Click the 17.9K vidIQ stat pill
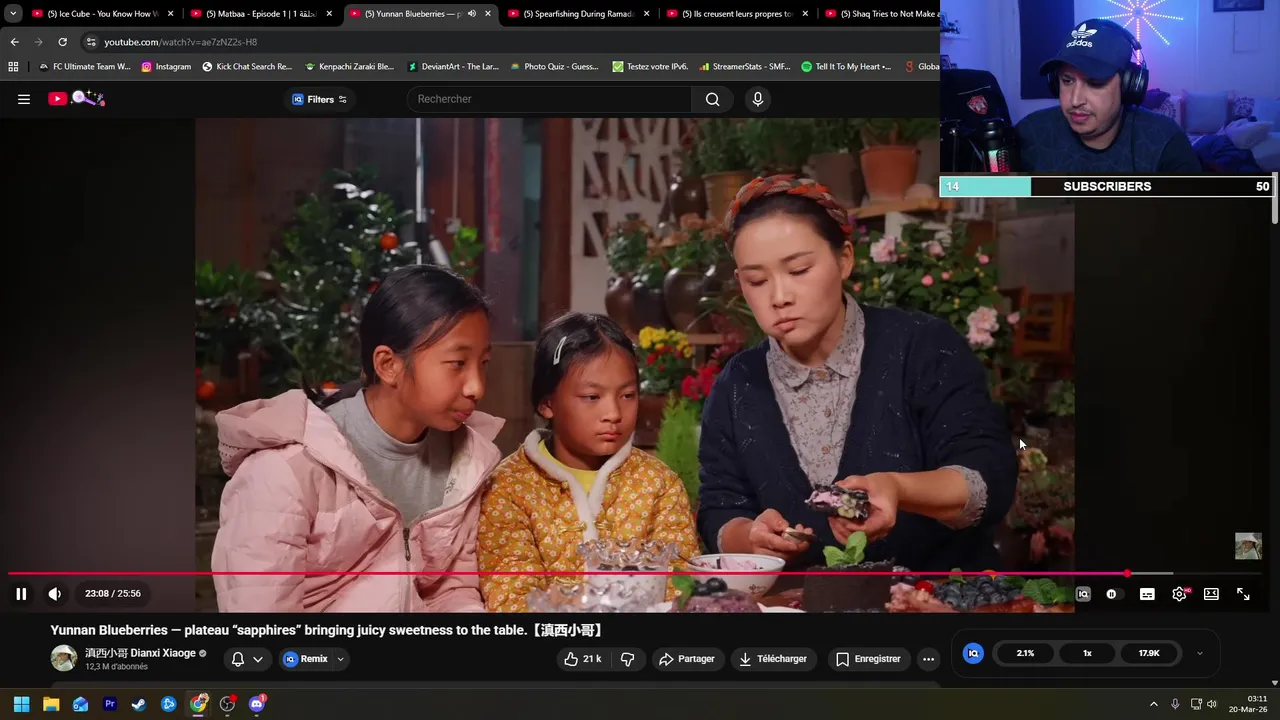This screenshot has width=1280, height=720. 1149,653
